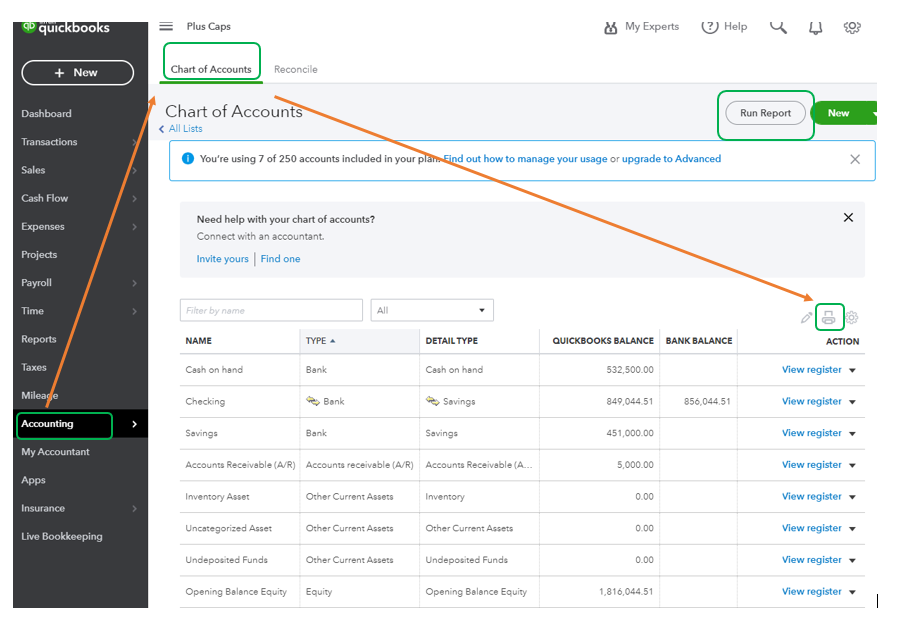
Task: Click the bank feed icon beside Checking type
Action: 312,401
